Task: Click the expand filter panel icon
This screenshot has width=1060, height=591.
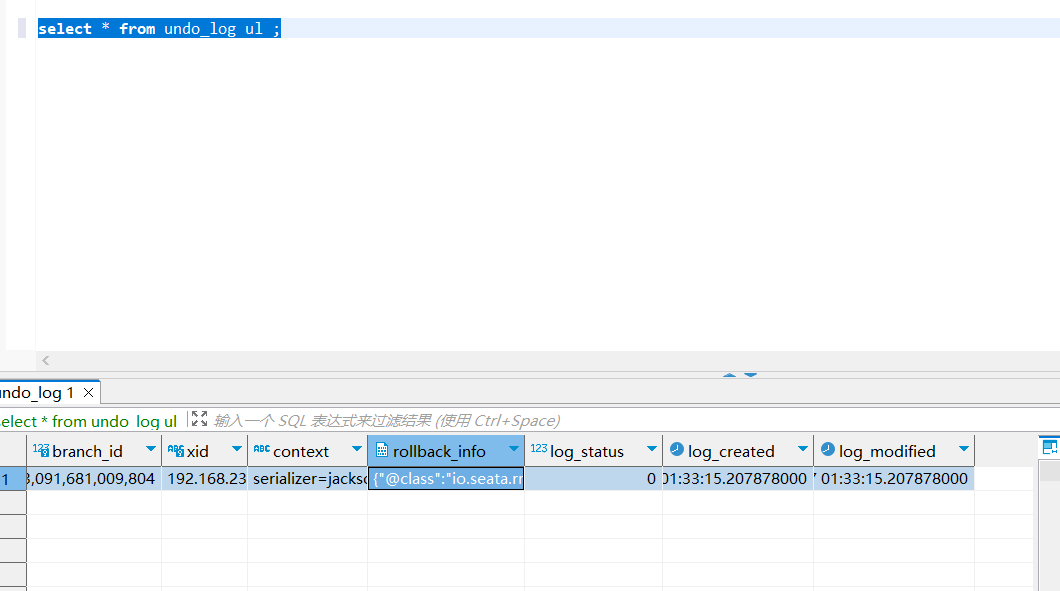Action: click(199, 420)
